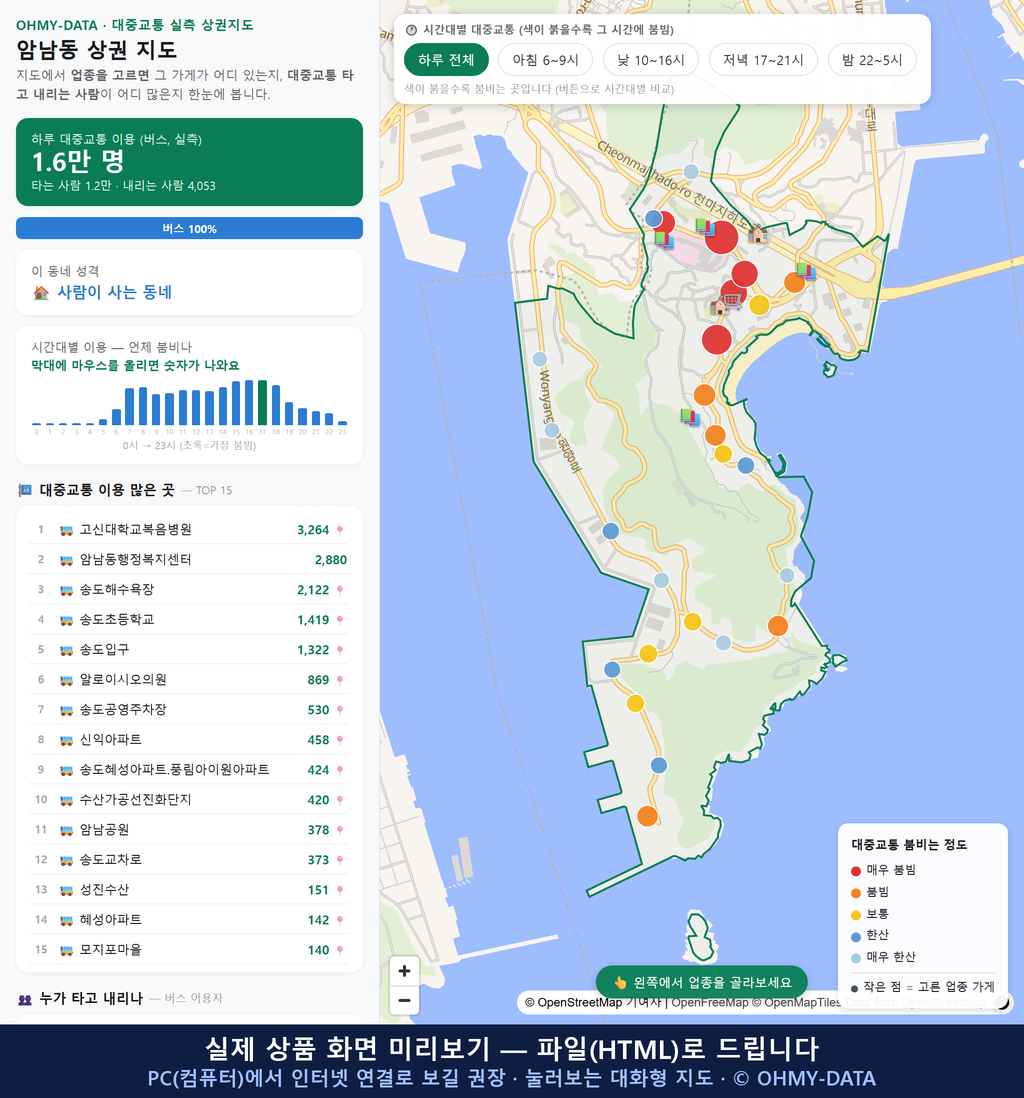
Task: Click the 사람이 사는 동네 neighborhood label
Action: tap(114, 293)
